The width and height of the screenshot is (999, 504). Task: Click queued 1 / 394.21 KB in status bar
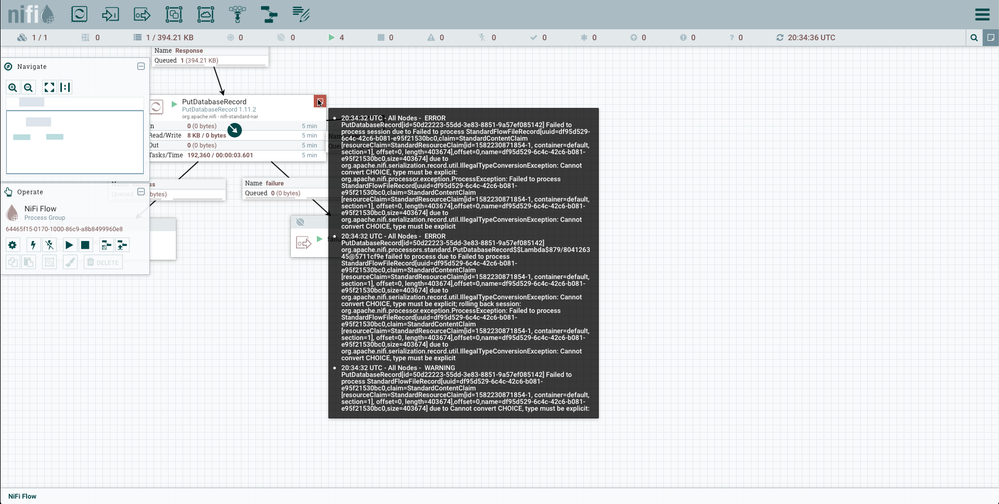pos(163,38)
